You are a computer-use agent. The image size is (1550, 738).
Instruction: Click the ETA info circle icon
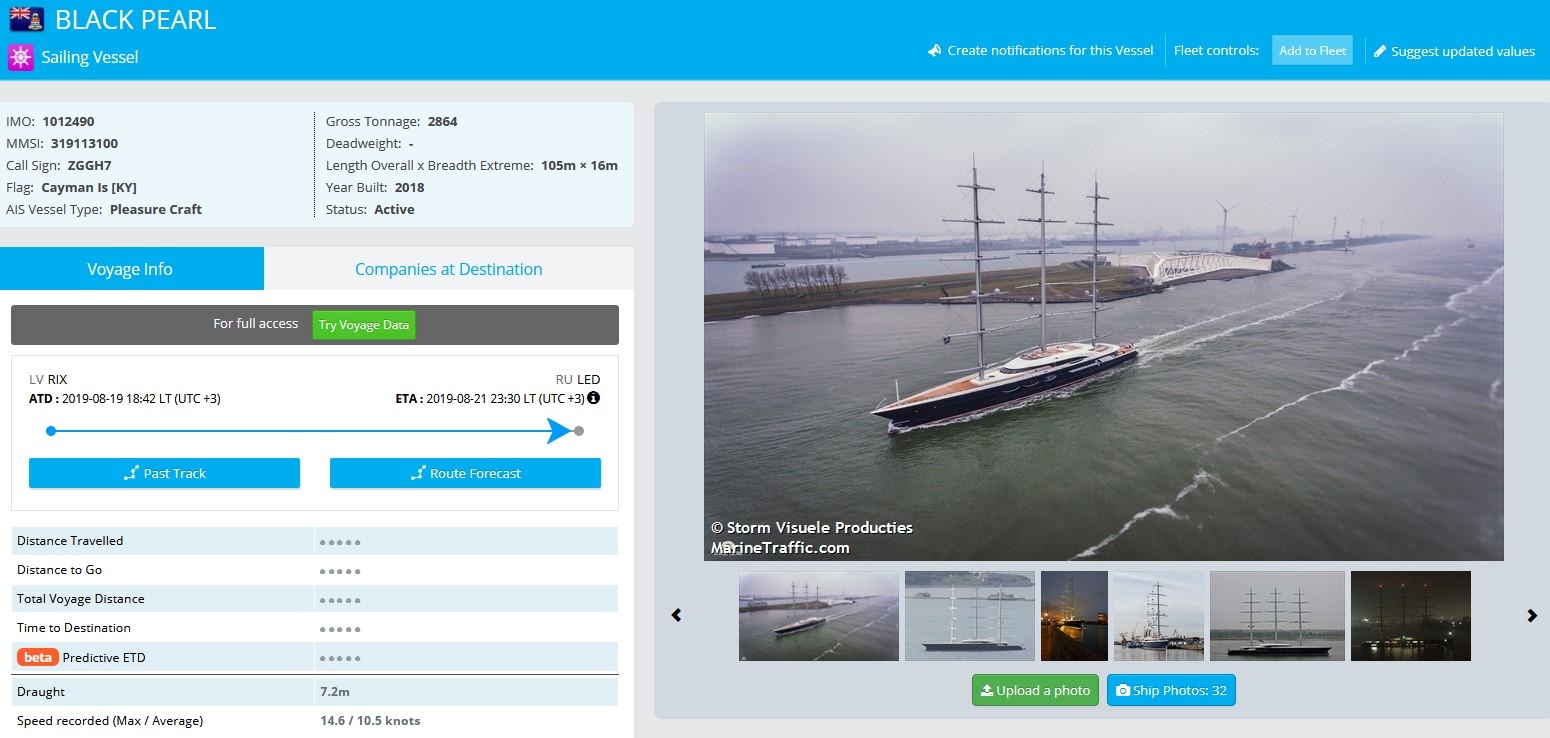click(593, 398)
